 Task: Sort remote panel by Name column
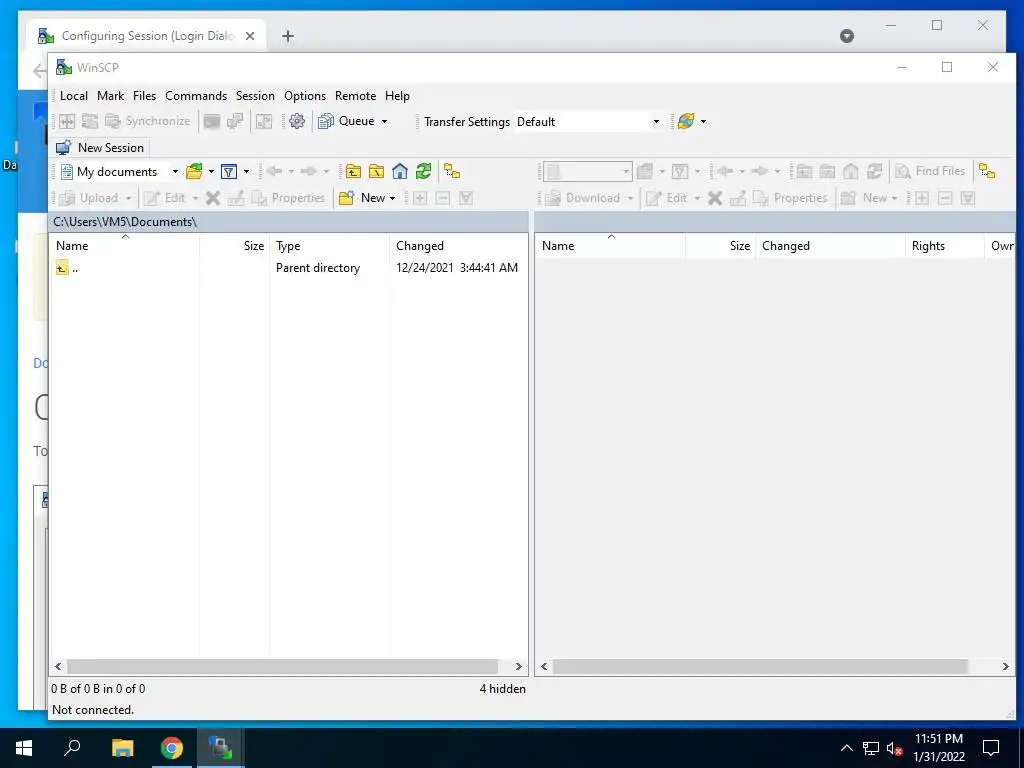pos(611,246)
